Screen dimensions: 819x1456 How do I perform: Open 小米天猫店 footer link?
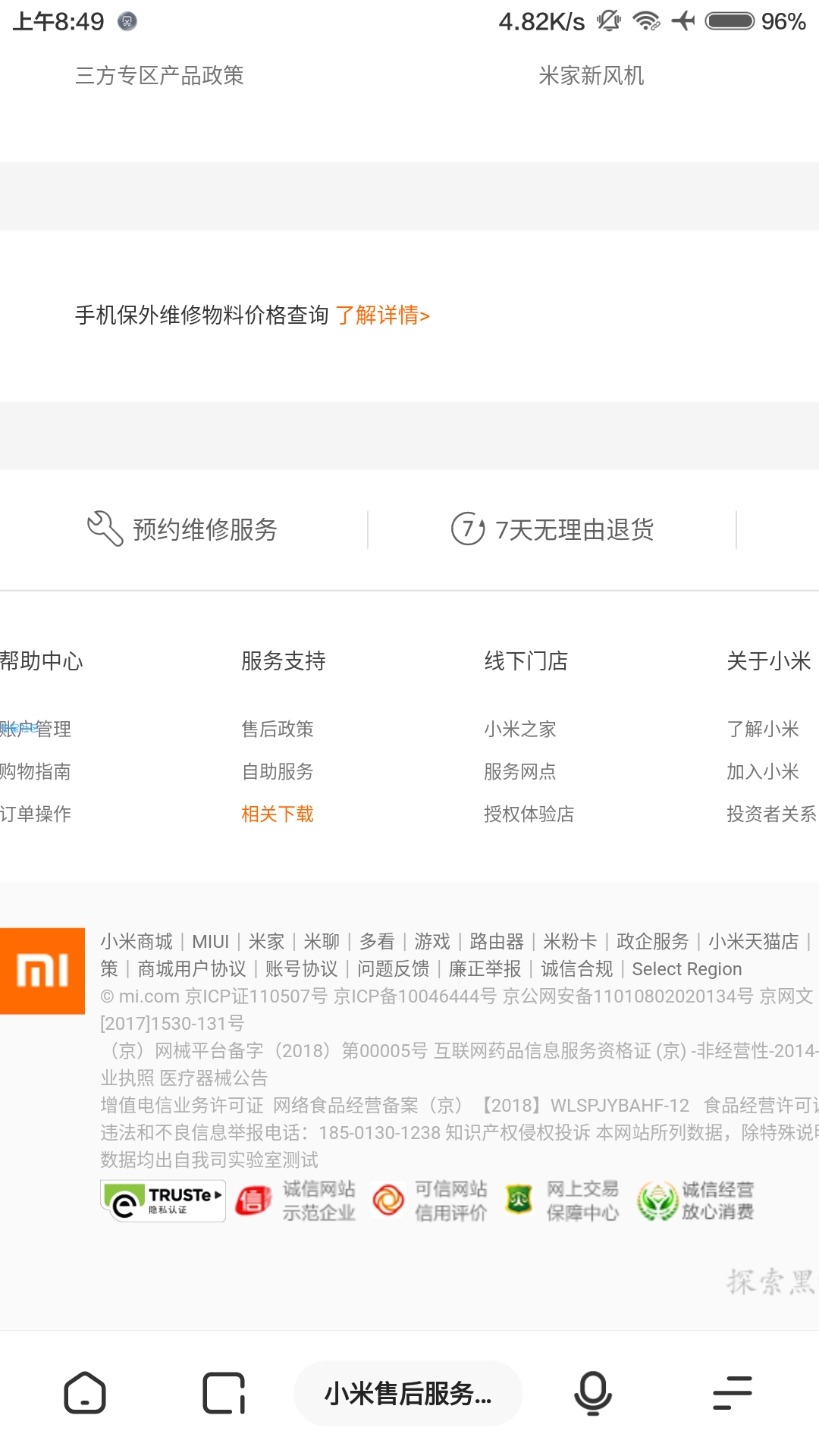pos(754,941)
